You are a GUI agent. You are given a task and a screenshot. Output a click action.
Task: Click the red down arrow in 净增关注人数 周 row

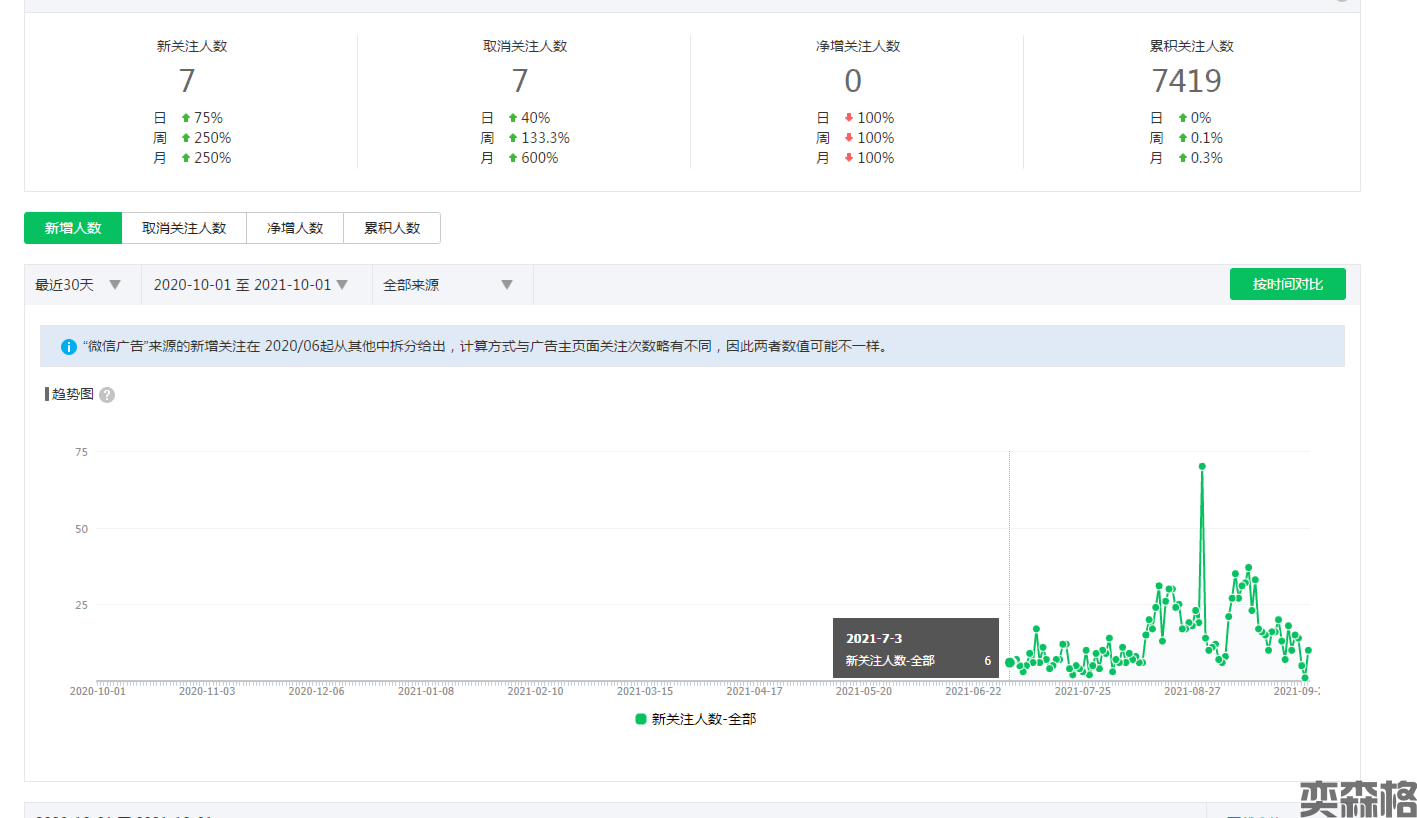tap(849, 138)
